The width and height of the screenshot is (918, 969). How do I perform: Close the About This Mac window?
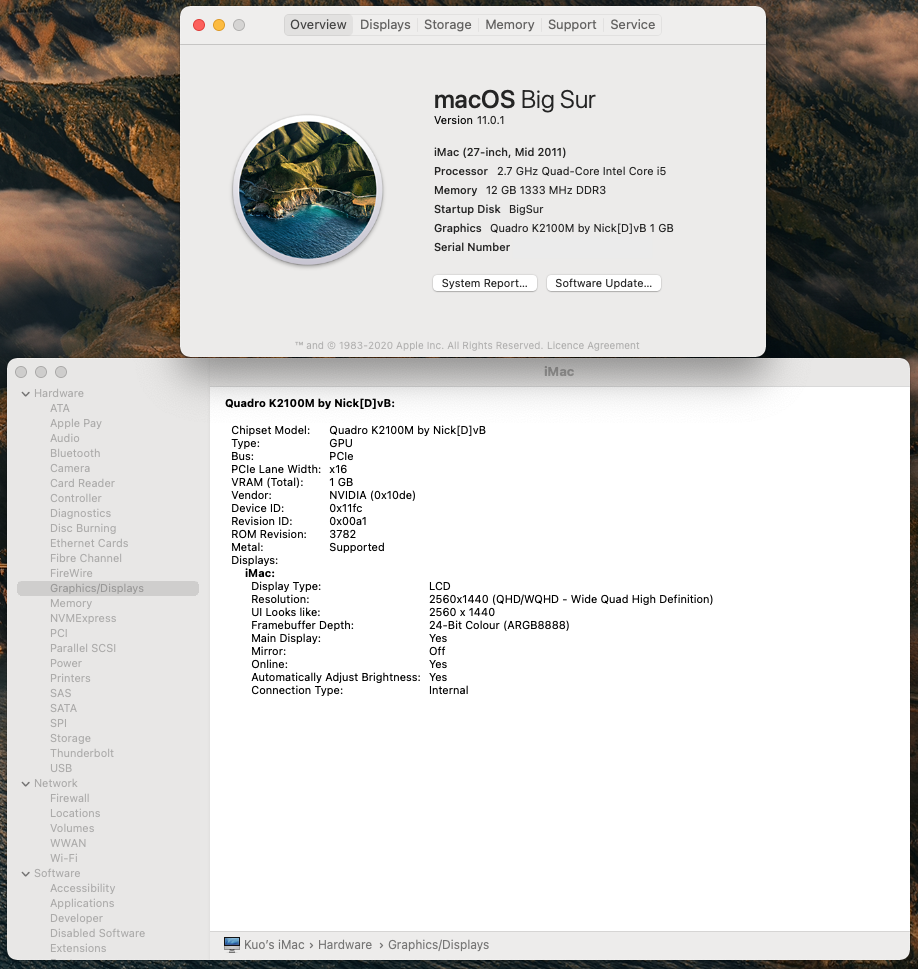pos(199,25)
